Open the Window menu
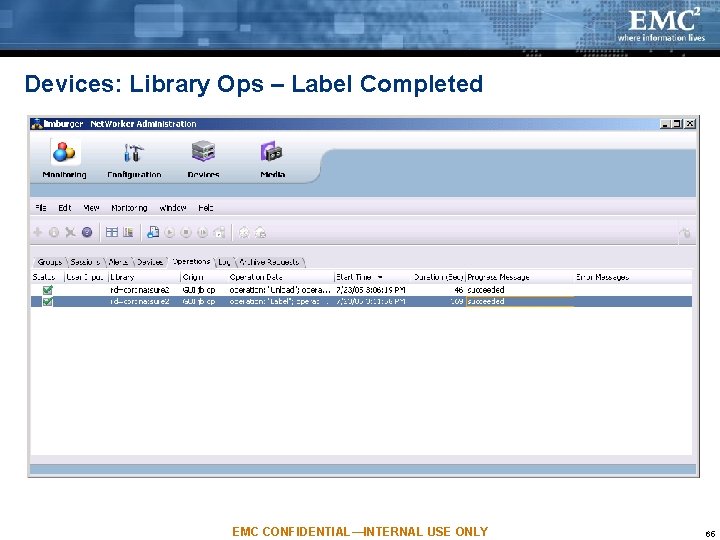720x540 pixels. [x=173, y=208]
